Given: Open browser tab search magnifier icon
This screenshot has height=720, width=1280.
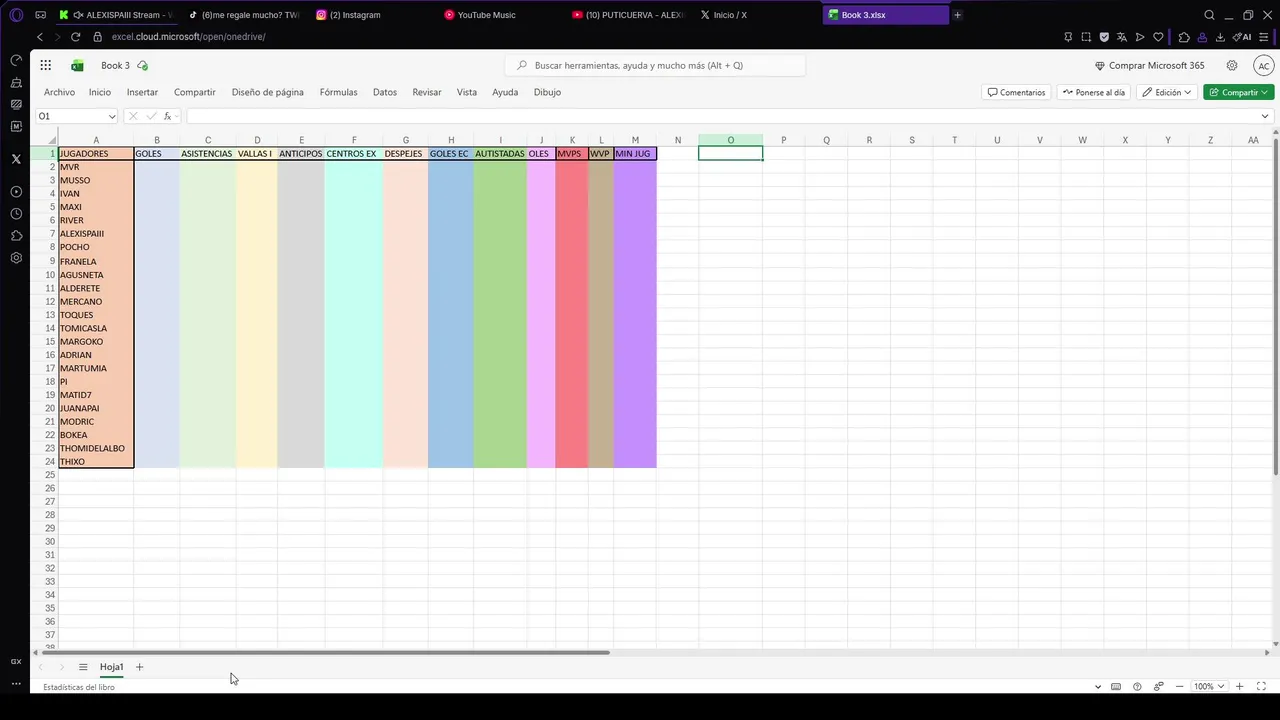Looking at the screenshot, I should coord(1209,15).
